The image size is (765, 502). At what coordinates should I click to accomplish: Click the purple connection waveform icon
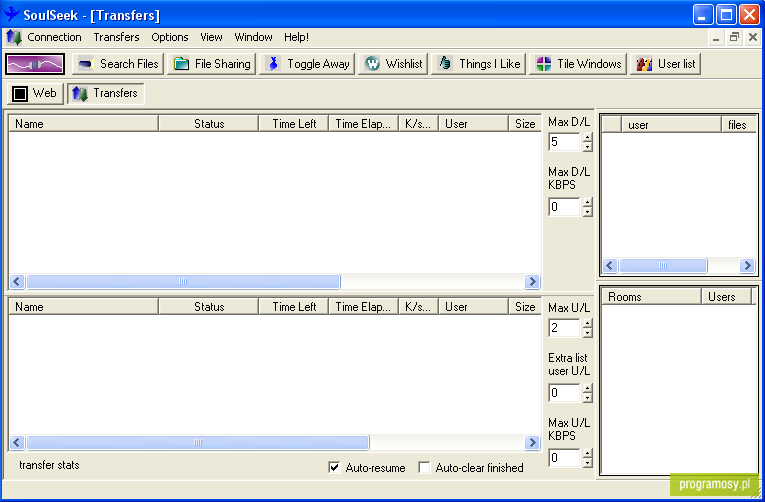pyautogui.click(x=35, y=64)
